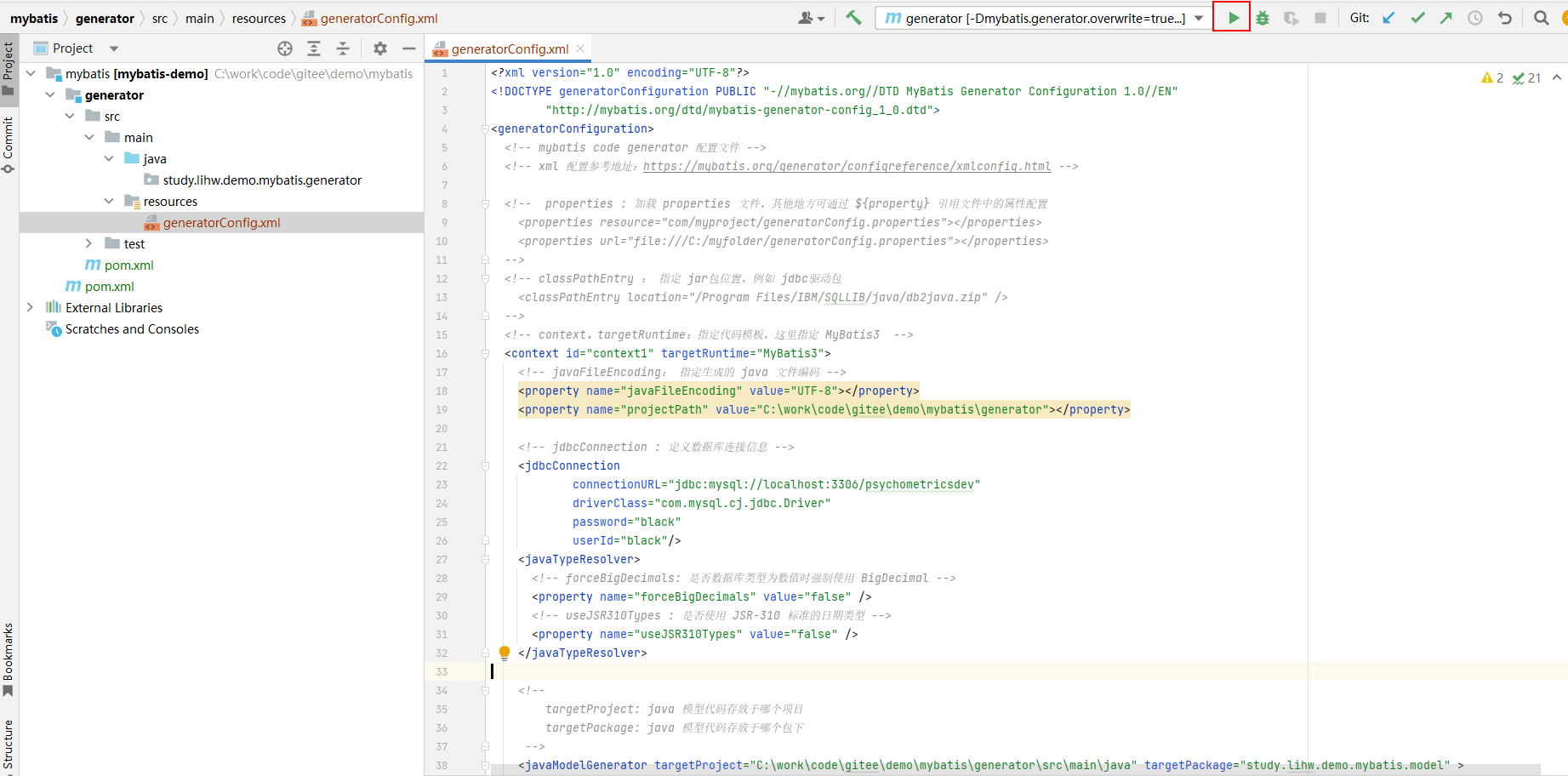Screen dimensions: 1568x776
Task: Build project with the hammer icon
Action: [853, 18]
